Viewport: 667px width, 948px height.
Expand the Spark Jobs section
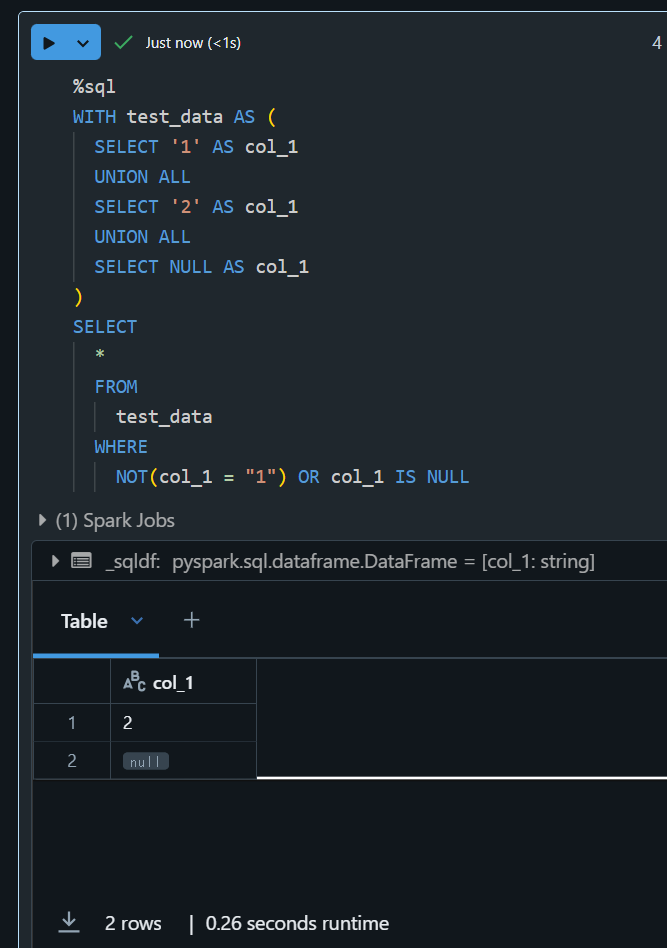pos(41,520)
